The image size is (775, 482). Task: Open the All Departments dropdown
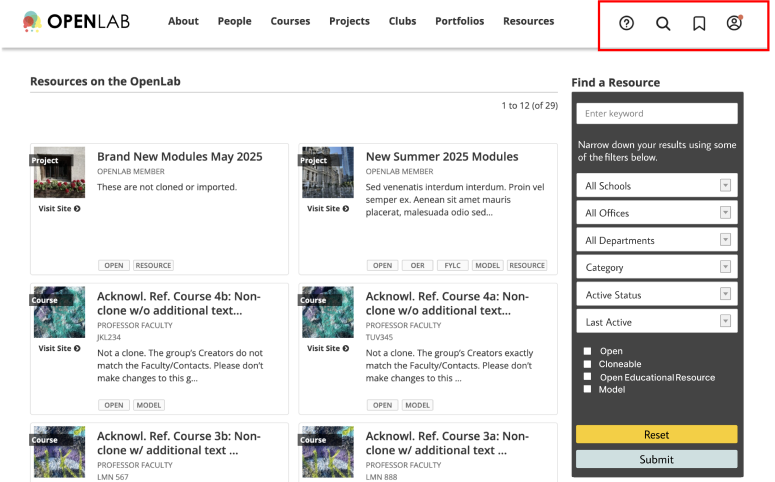pyautogui.click(x=657, y=241)
